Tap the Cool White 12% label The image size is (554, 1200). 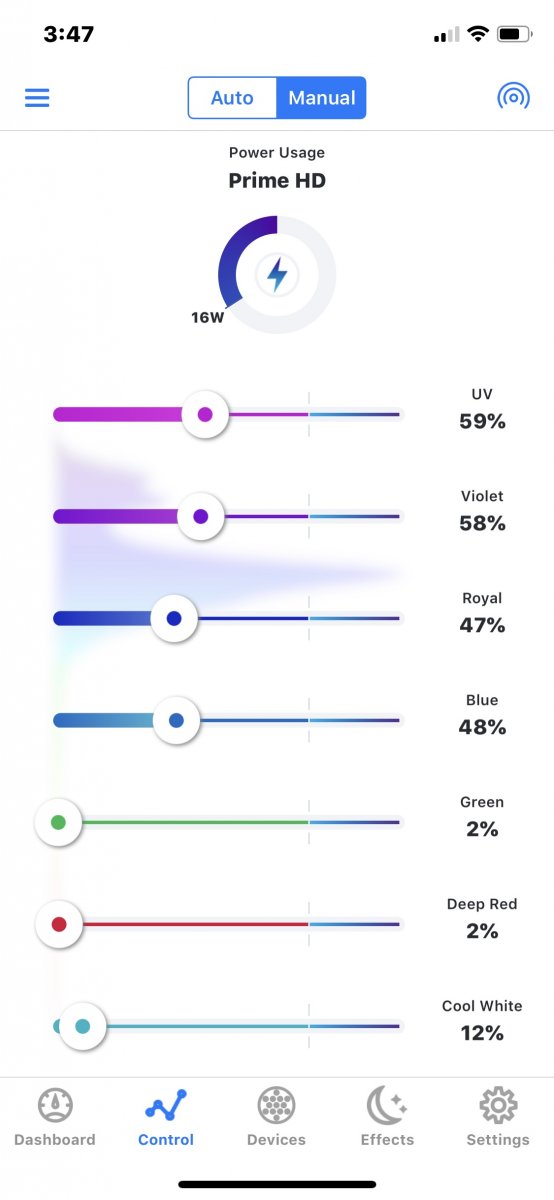pos(482,1033)
